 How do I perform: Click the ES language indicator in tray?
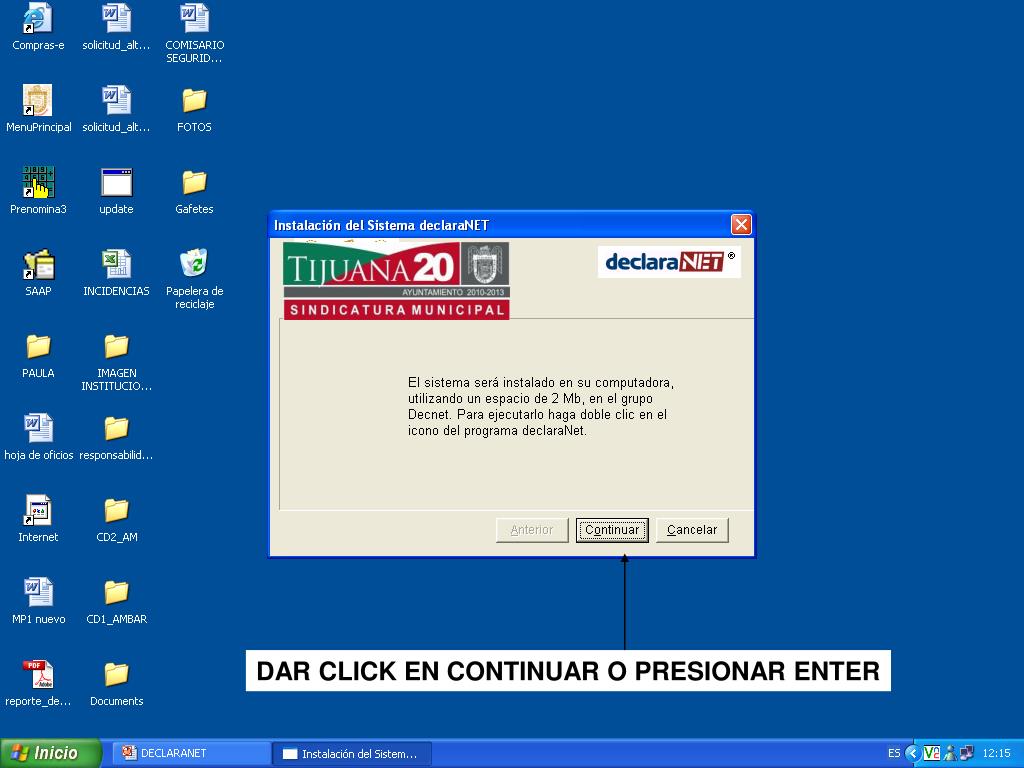tap(894, 754)
